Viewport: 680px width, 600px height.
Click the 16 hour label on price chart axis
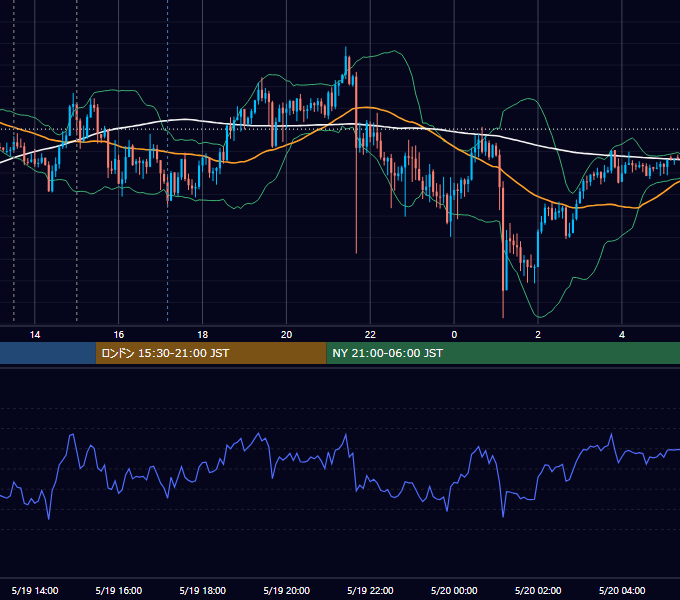[118, 335]
